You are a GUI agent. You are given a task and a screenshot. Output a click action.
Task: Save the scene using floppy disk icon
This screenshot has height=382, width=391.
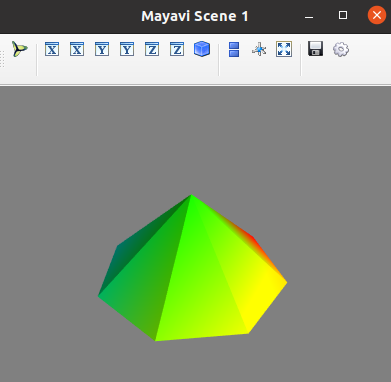(315, 49)
